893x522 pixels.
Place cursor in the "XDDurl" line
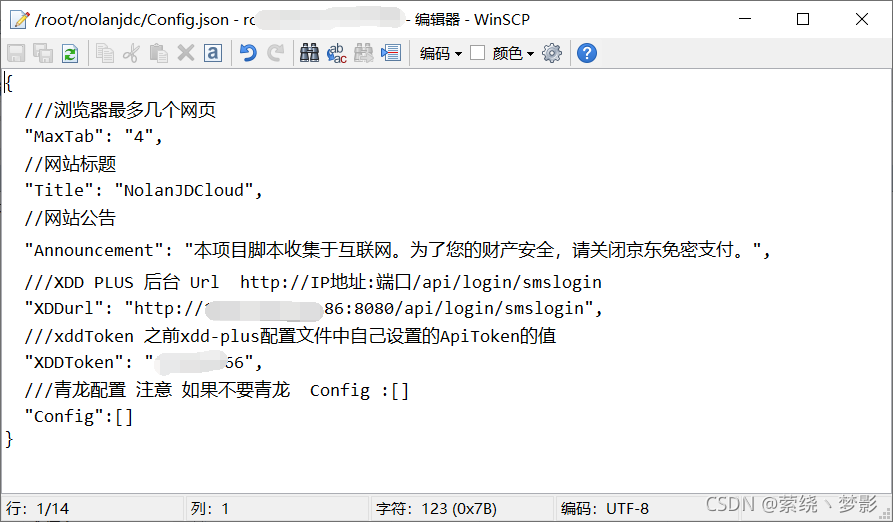coord(313,309)
